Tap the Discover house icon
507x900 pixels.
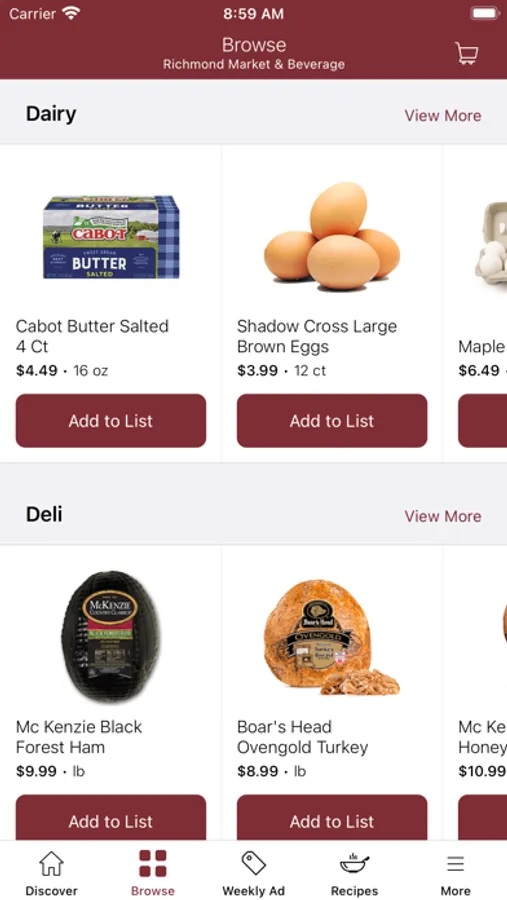point(51,863)
